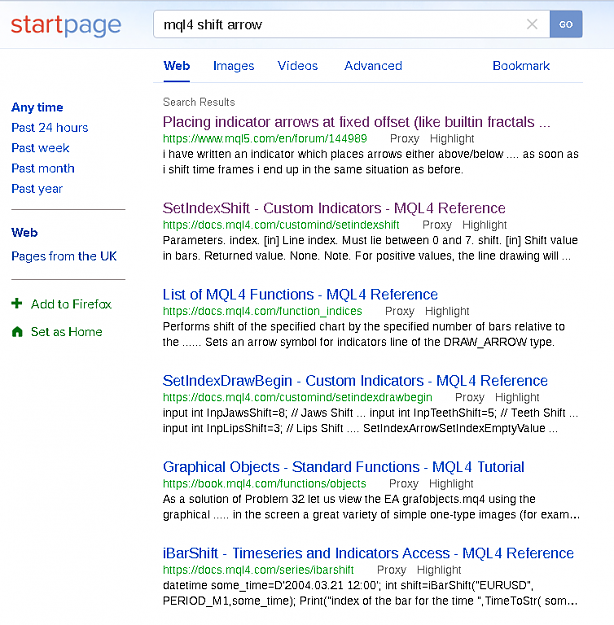
Task: Filter results to Past 24 hours
Action: coord(49,128)
